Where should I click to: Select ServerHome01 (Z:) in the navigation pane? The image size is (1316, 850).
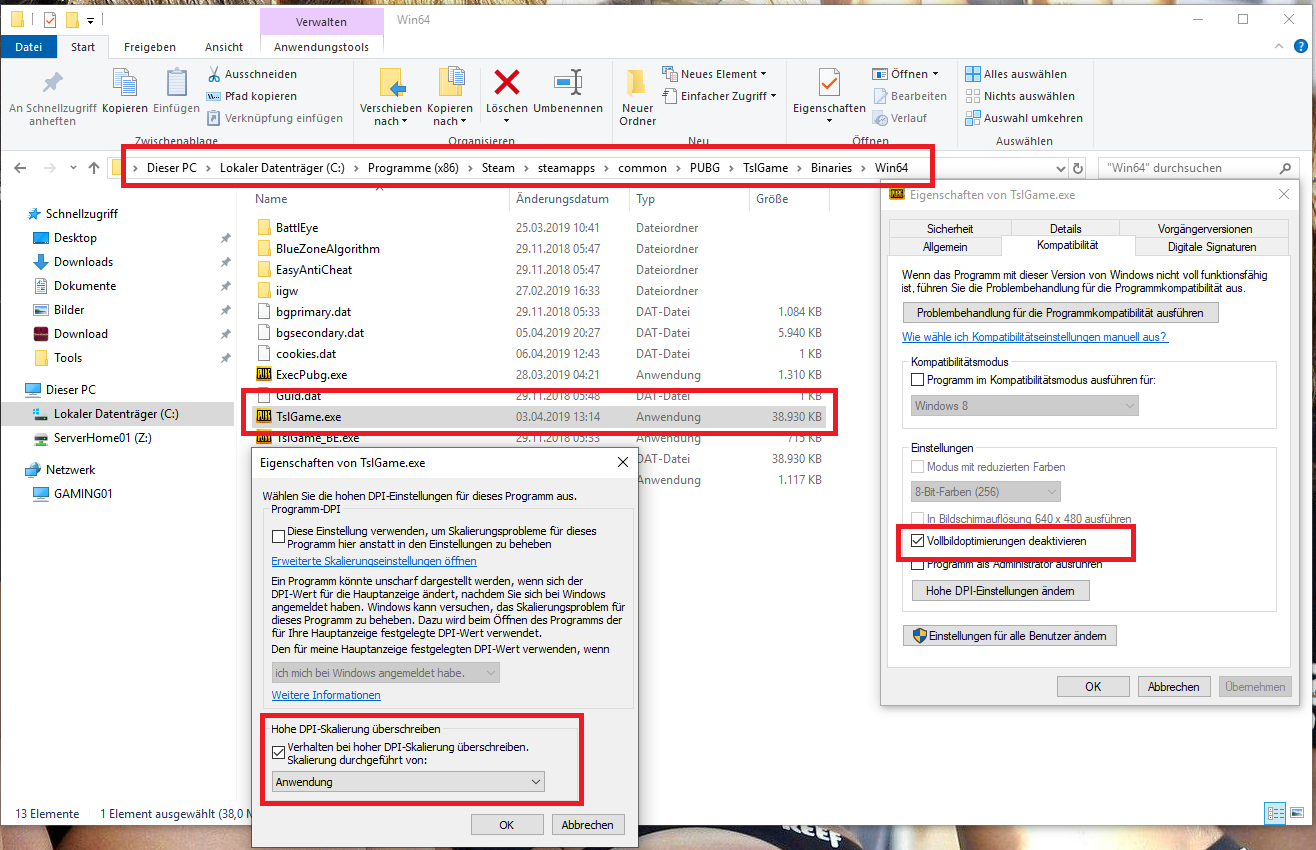(x=102, y=438)
